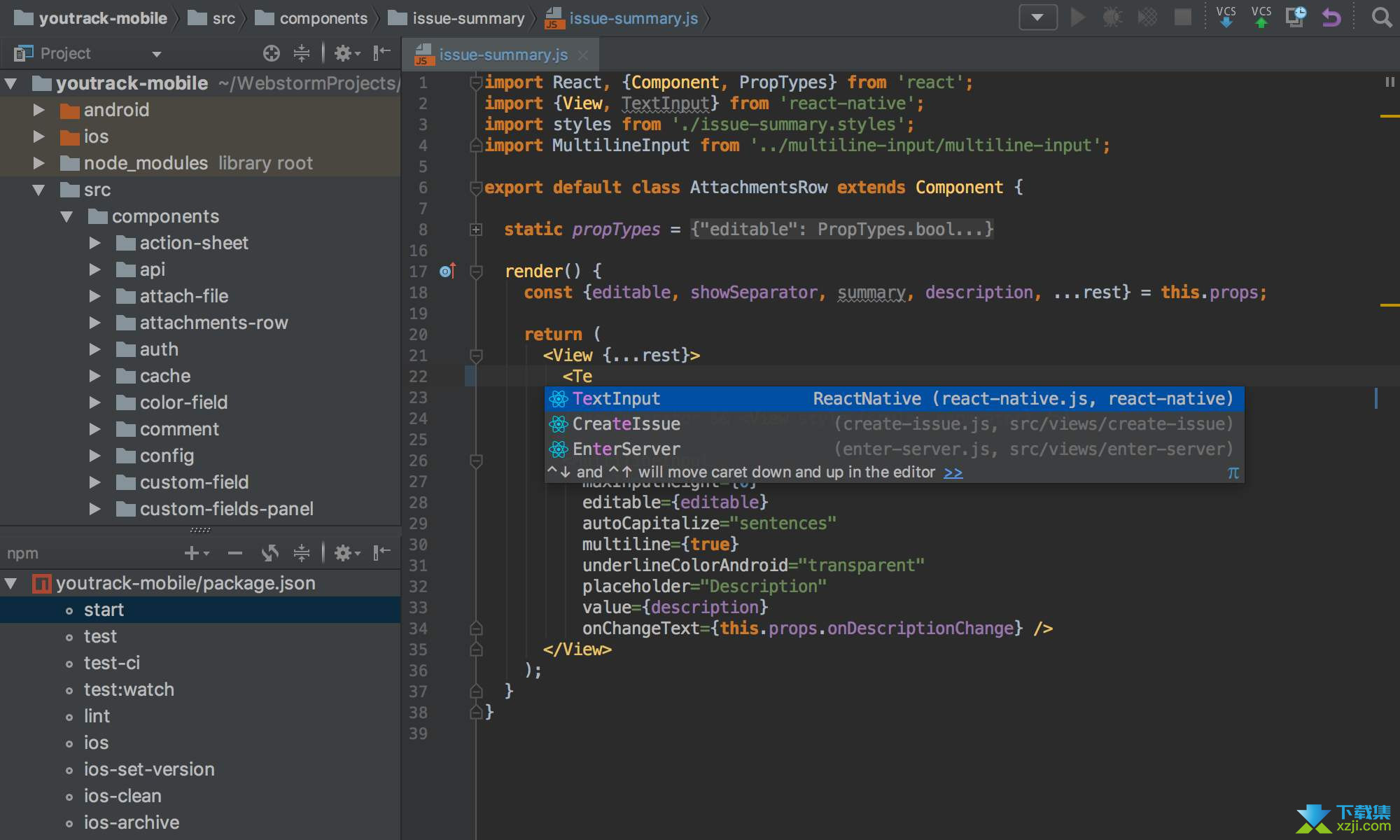Click issue-summary folder breadcrumb
1400x840 pixels.
(456, 18)
